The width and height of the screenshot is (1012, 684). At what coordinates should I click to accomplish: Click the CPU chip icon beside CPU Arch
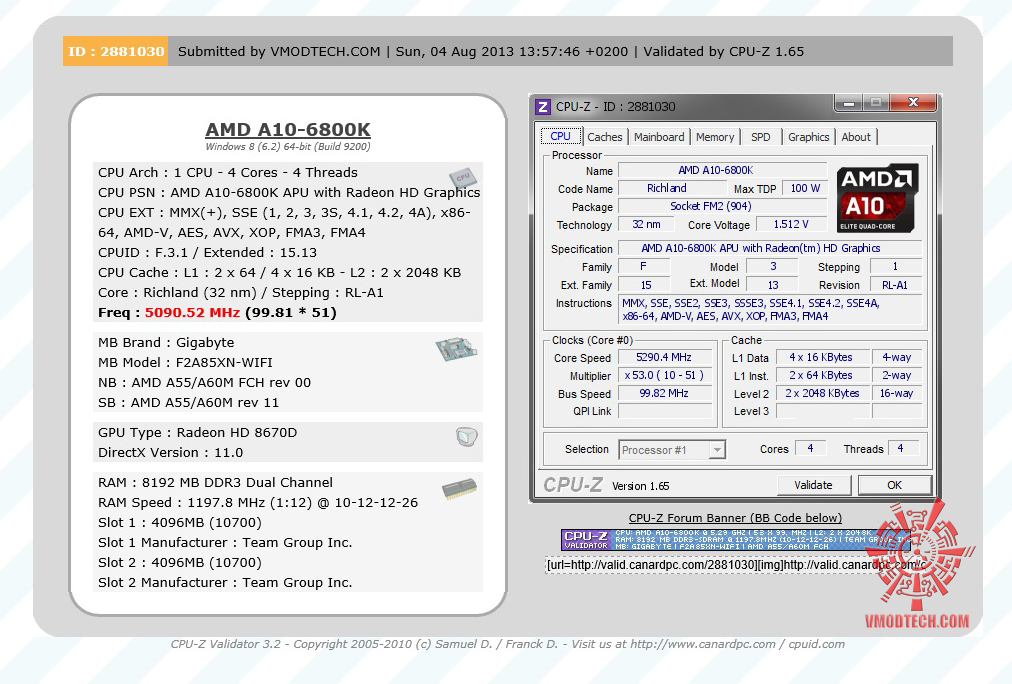(463, 177)
